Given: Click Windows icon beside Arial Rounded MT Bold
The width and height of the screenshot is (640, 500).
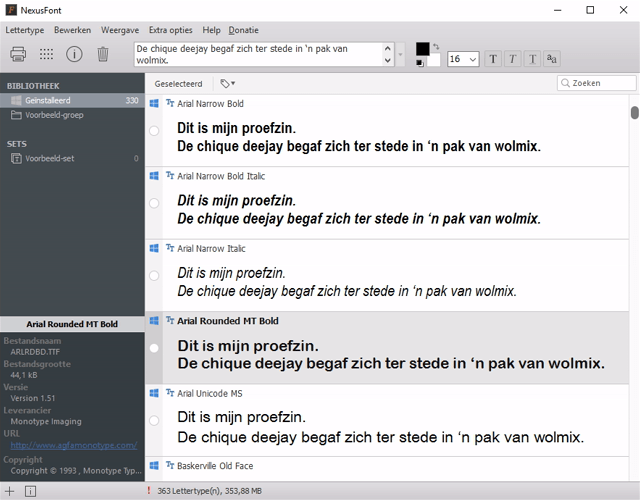Looking at the screenshot, I should point(154,321).
